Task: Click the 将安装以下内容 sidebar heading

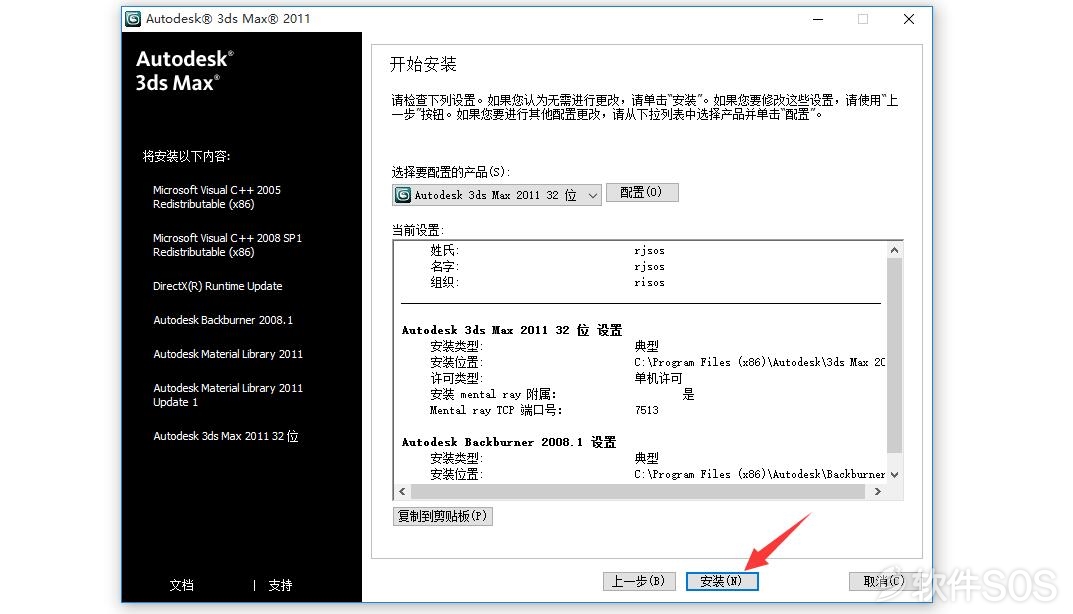Action: coord(186,156)
